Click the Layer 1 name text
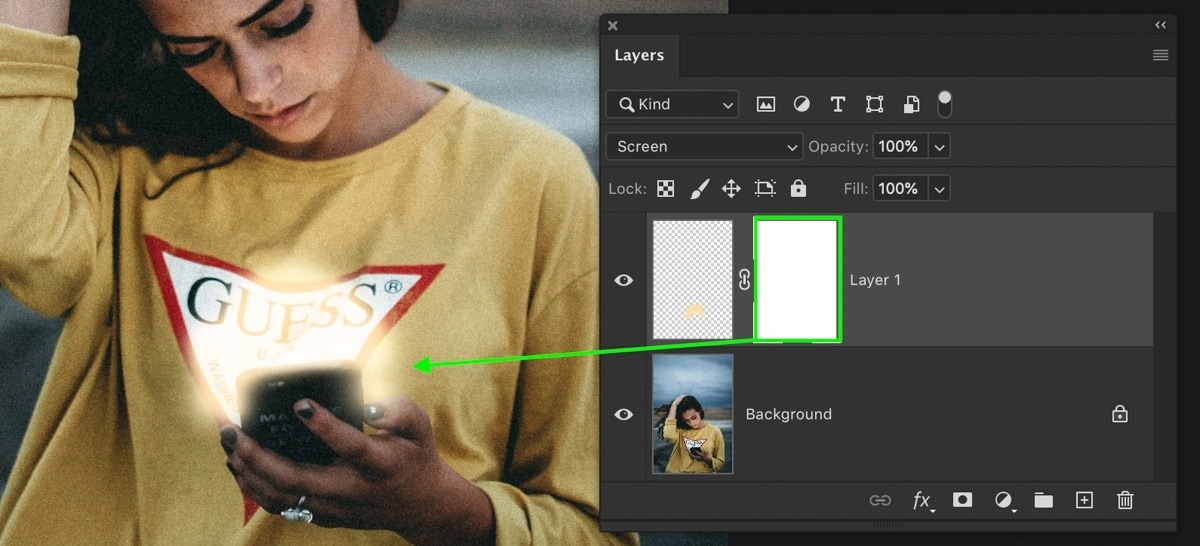This screenshot has width=1200, height=546. pos(875,280)
